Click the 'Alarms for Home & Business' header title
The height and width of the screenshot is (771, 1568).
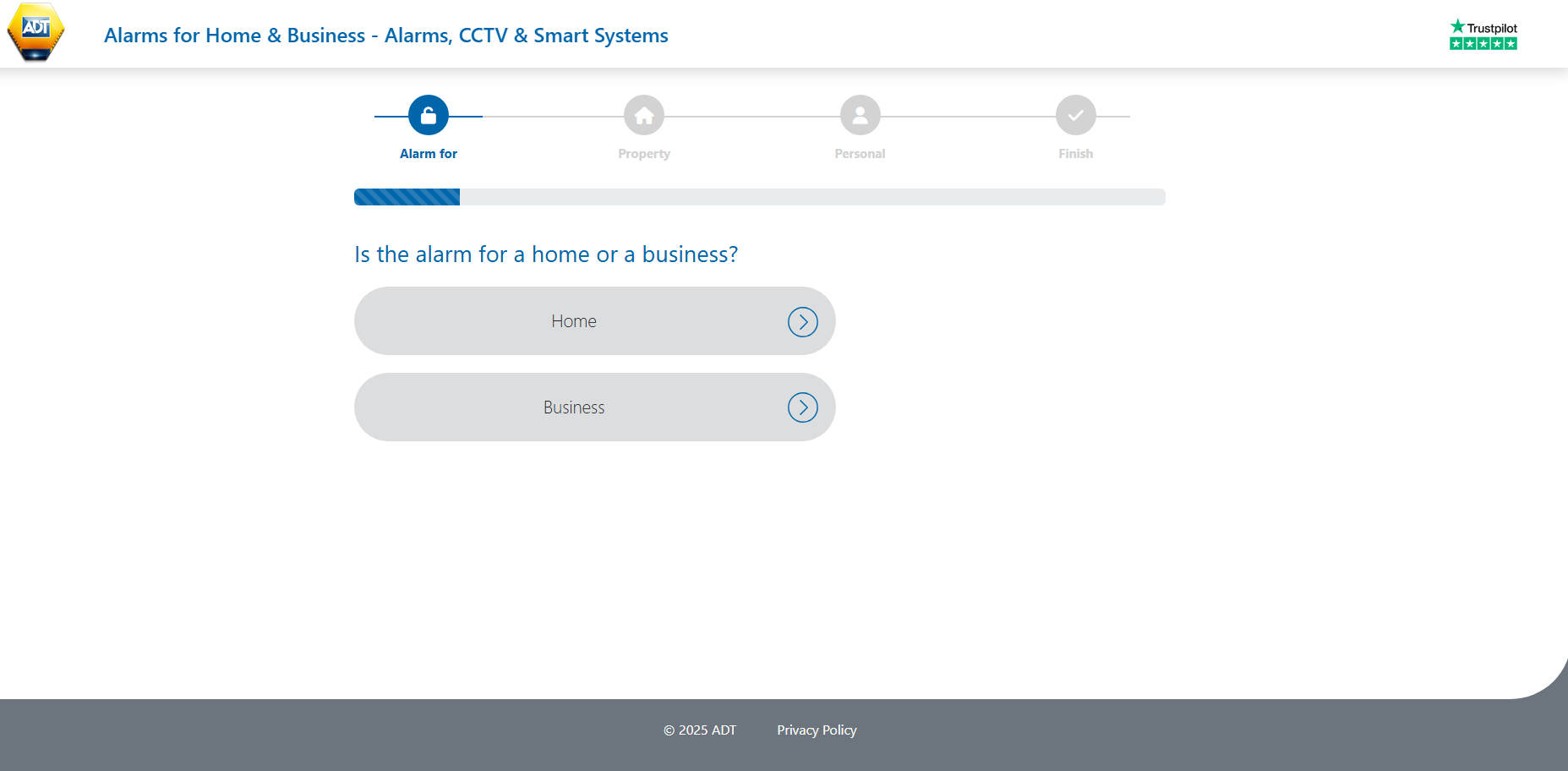click(385, 36)
